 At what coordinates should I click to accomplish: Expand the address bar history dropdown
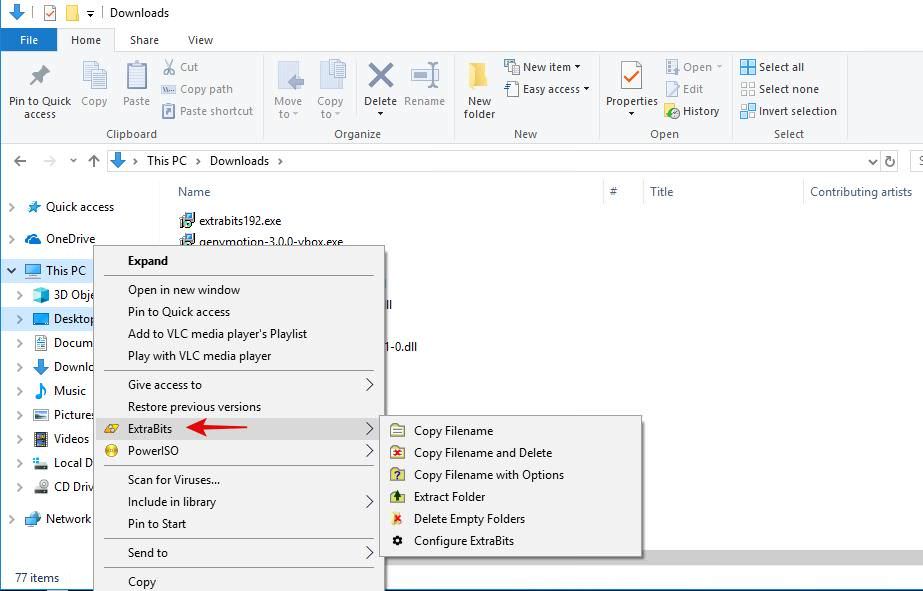pos(873,161)
